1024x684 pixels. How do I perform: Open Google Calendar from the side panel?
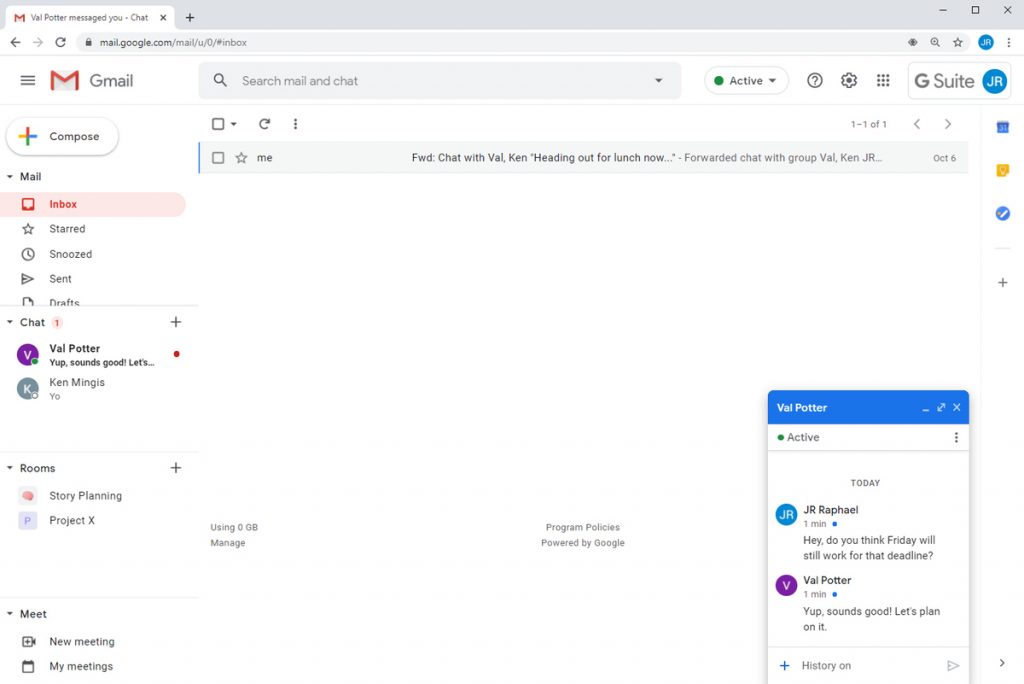coord(1003,128)
